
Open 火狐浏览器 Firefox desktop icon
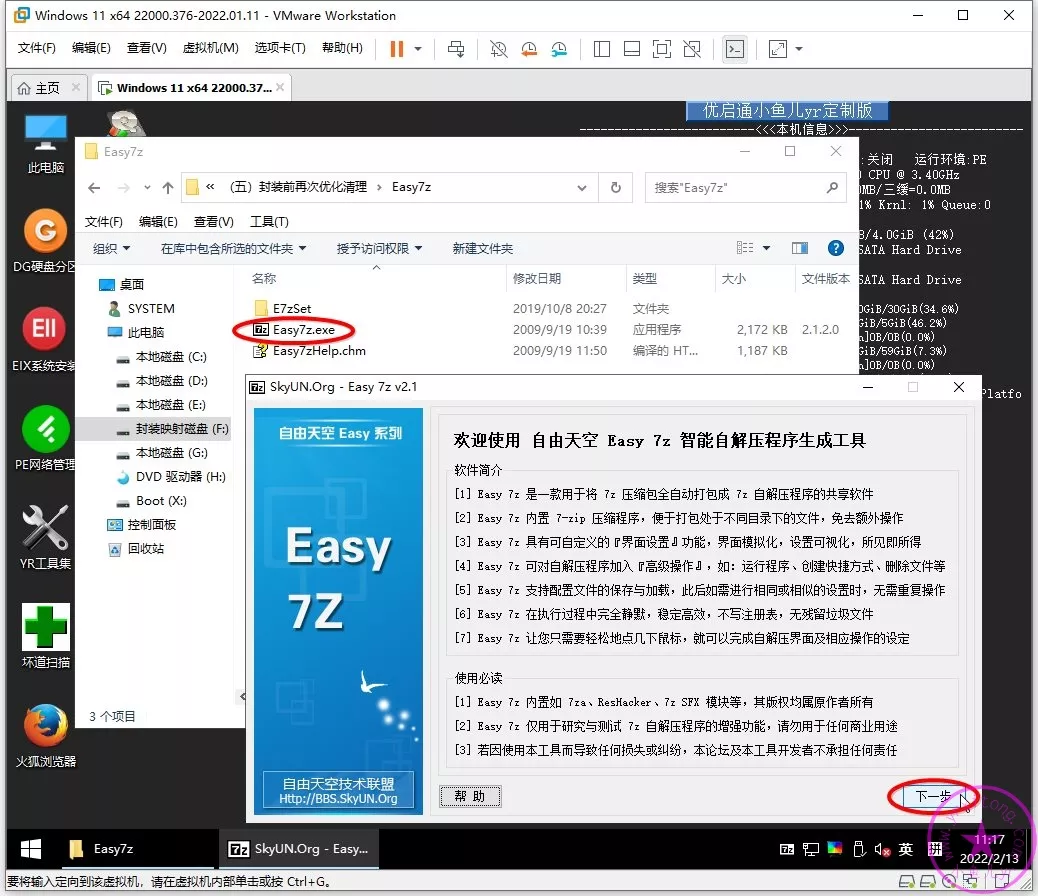45,727
